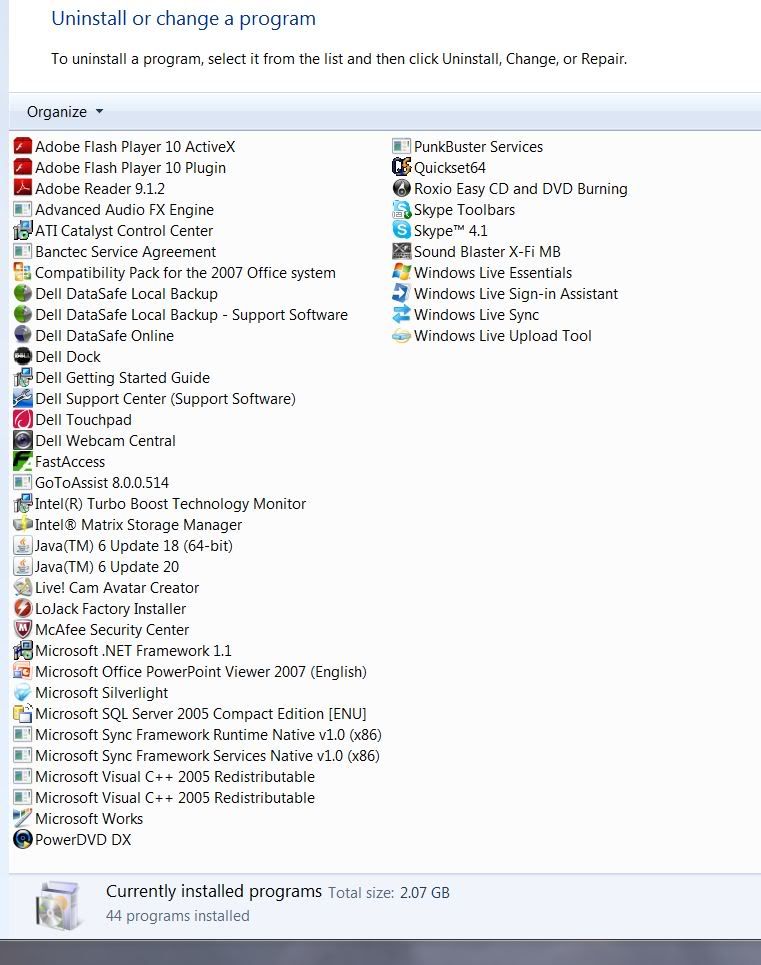The height and width of the screenshot is (965, 761).
Task: Select the Advanced Audio FX Engine entry
Action: click(114, 210)
